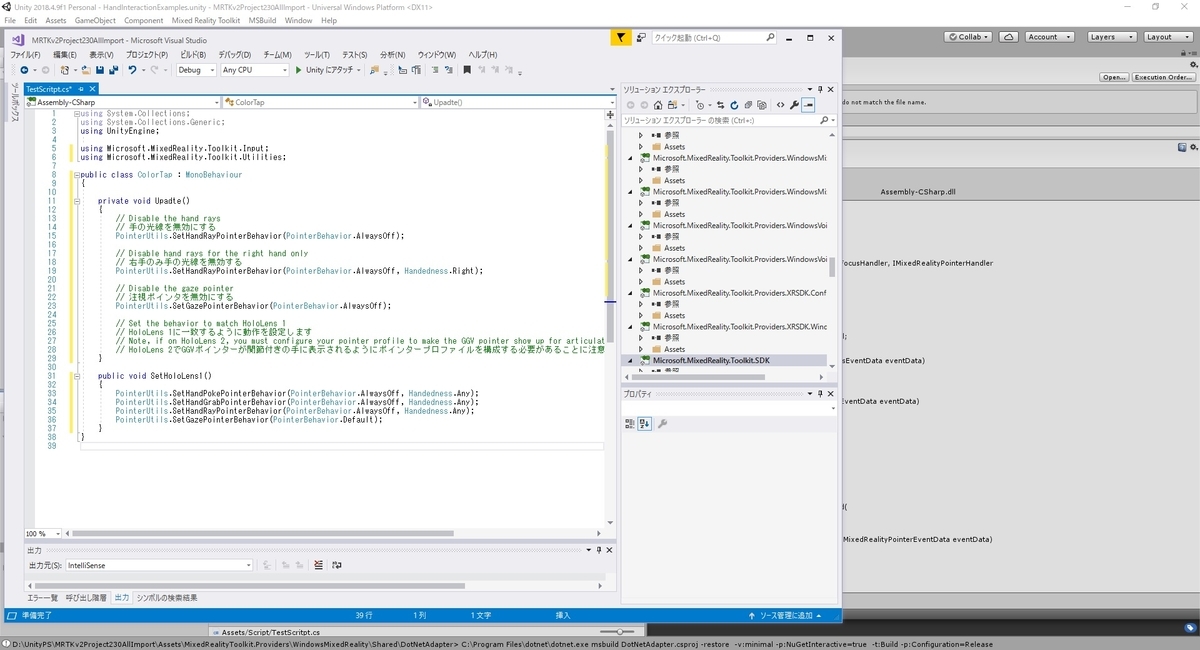Click the Alphabetical sort icon in Properties panel
Screen dimensions: 1200x650
point(644,423)
